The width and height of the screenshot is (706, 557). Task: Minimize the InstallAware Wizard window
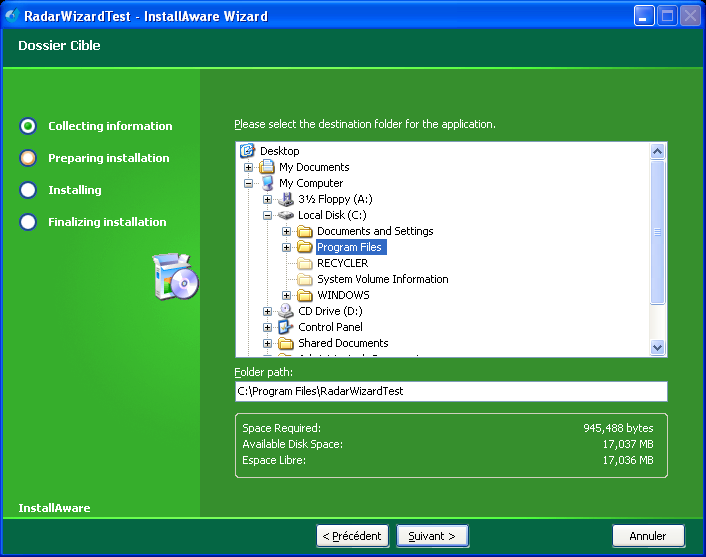[644, 16]
